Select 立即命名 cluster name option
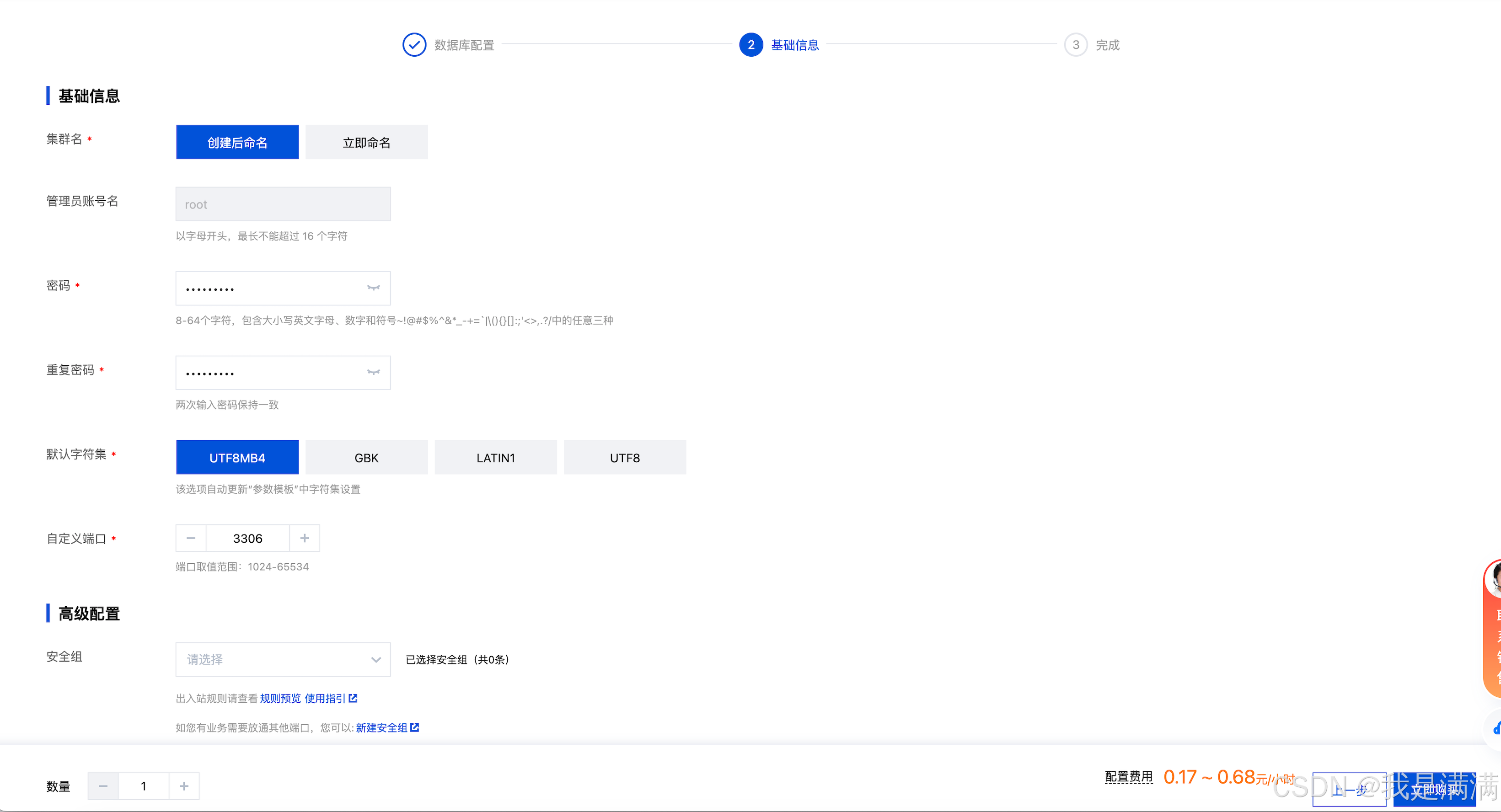Image resolution: width=1501 pixels, height=812 pixels. point(366,142)
